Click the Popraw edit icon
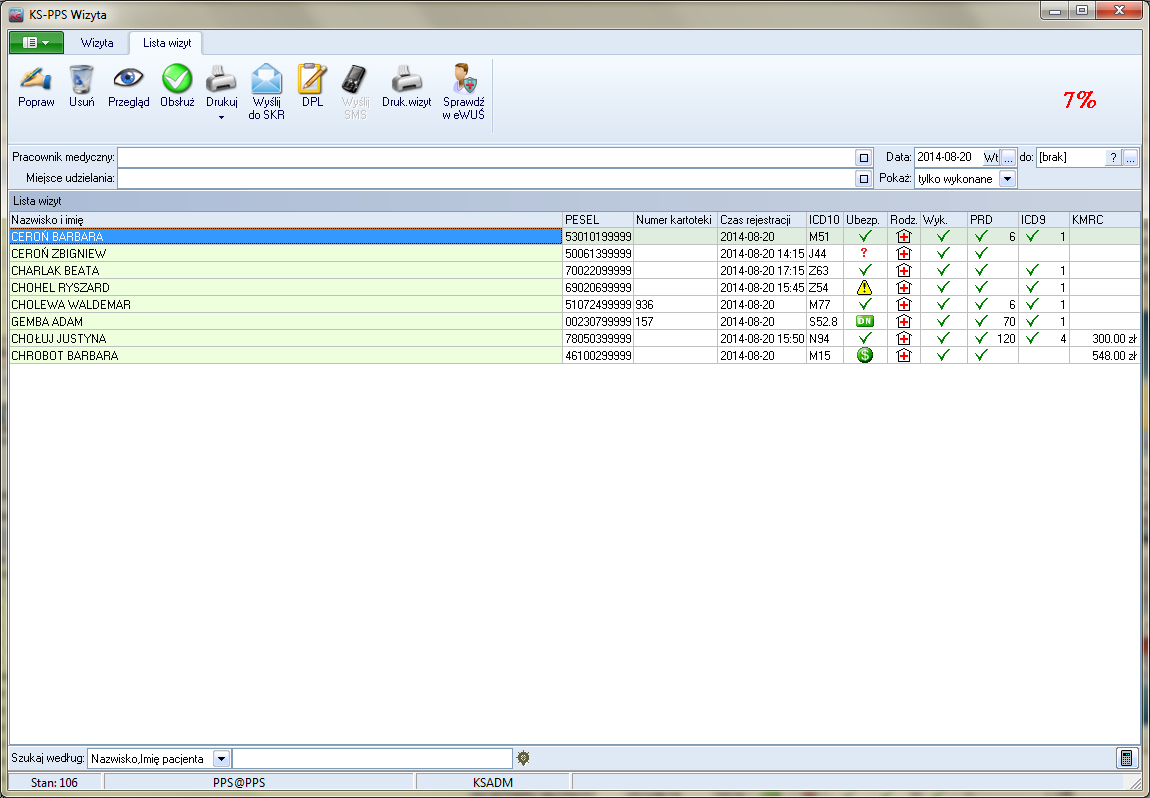This screenshot has width=1150, height=798. click(x=36, y=79)
